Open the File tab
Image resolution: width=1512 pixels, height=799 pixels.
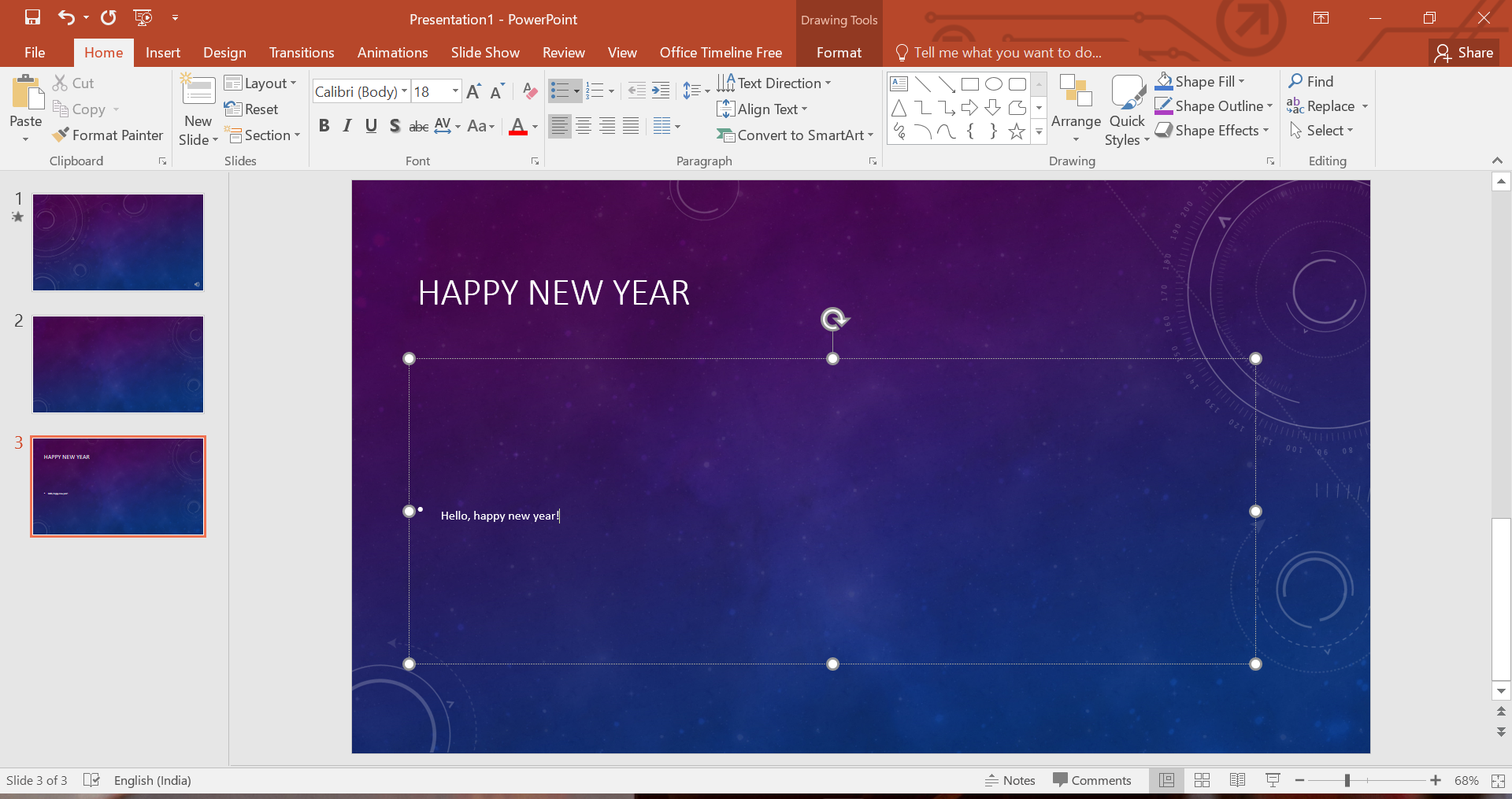pos(35,53)
